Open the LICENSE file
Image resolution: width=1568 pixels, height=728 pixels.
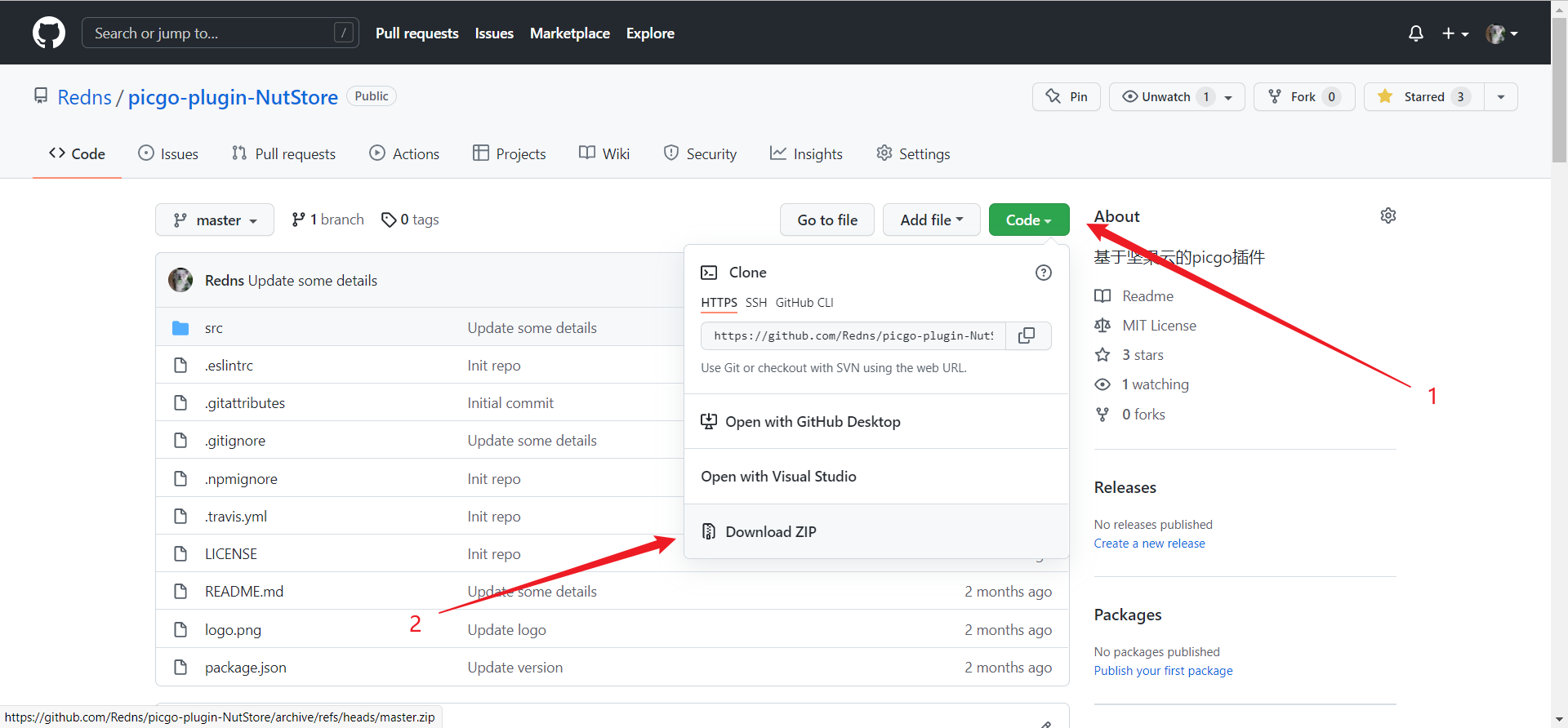[x=230, y=554]
